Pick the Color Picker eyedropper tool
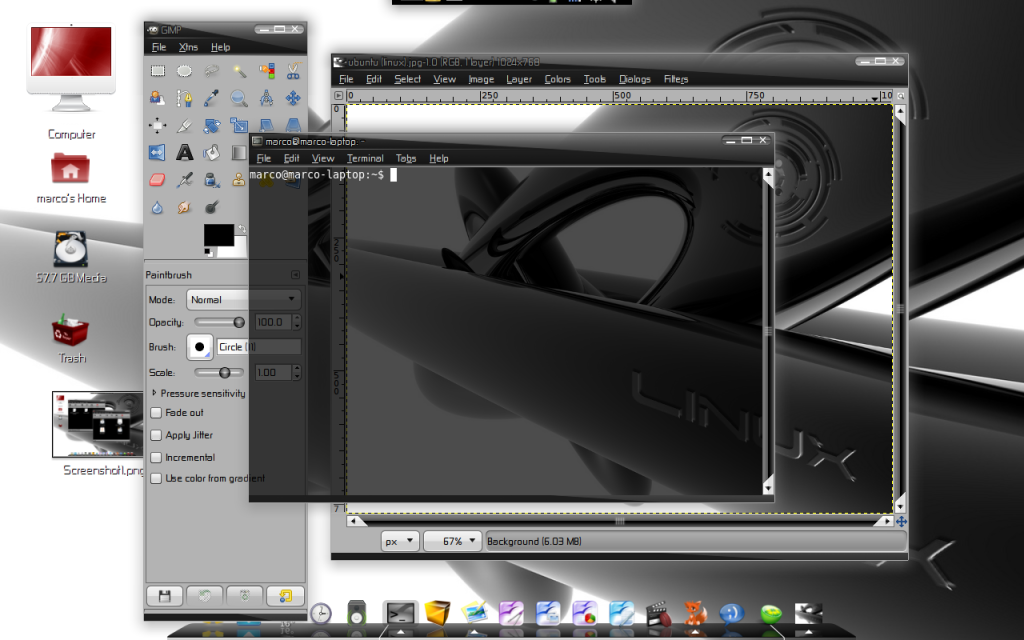Screen dimensions: 1024x640 (x=212, y=98)
